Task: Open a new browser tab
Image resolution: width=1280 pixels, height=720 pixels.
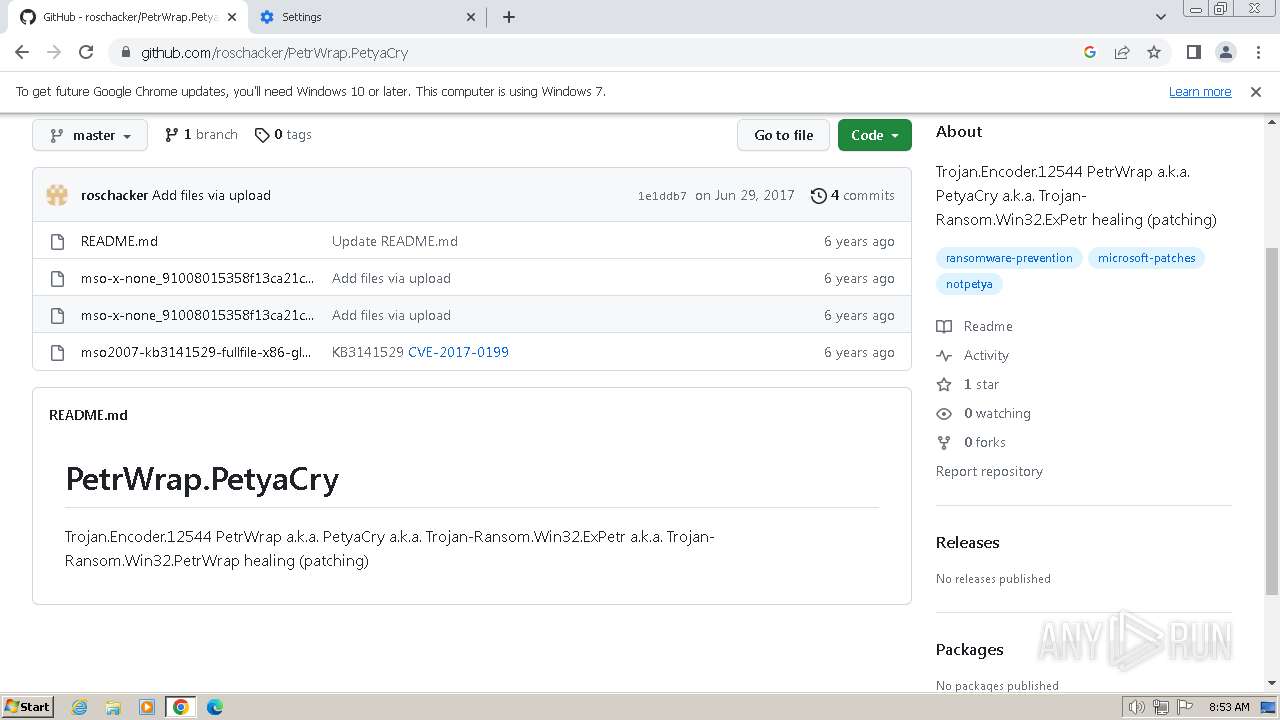Action: click(508, 17)
